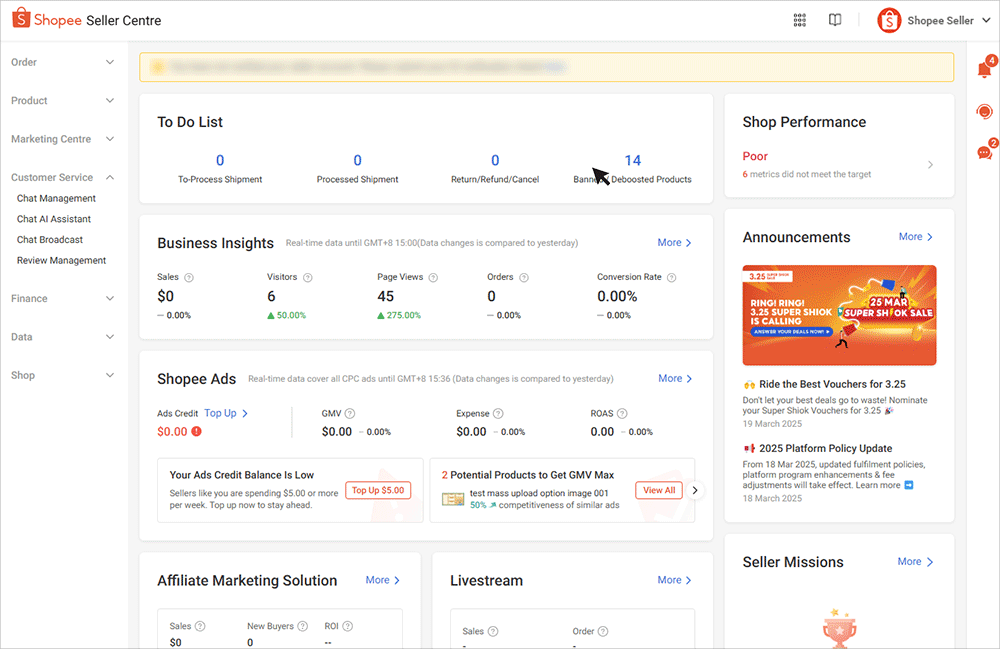Click the help icon next to Expense
The image size is (1000, 649).
pos(498,413)
